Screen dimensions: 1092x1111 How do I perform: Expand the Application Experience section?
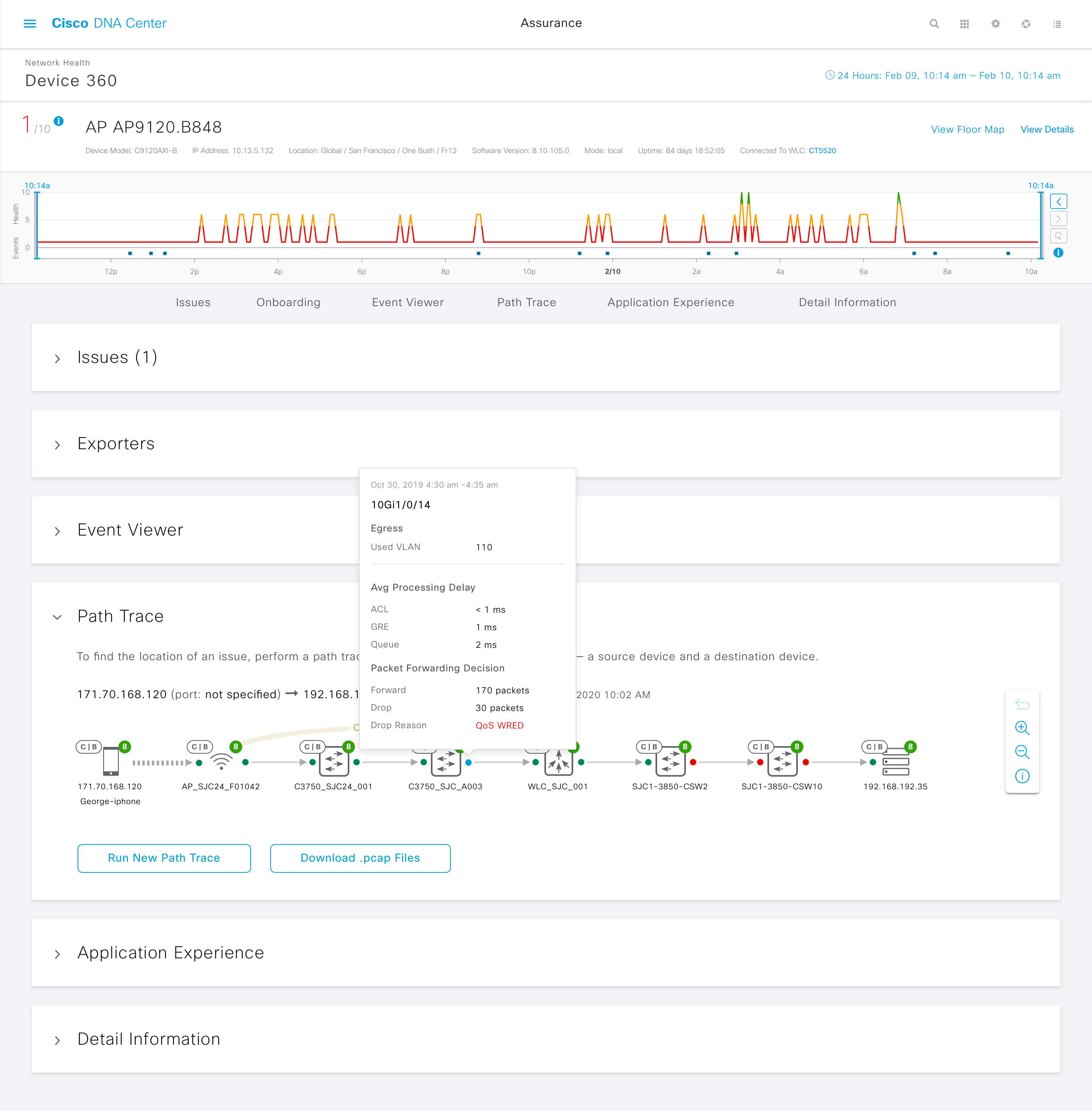pyautogui.click(x=57, y=954)
